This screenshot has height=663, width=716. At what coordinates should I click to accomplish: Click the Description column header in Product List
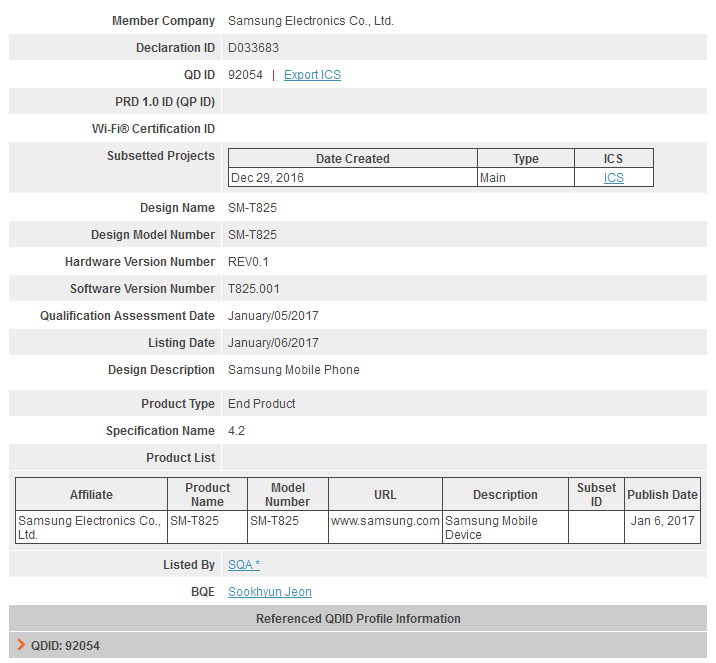click(x=505, y=495)
